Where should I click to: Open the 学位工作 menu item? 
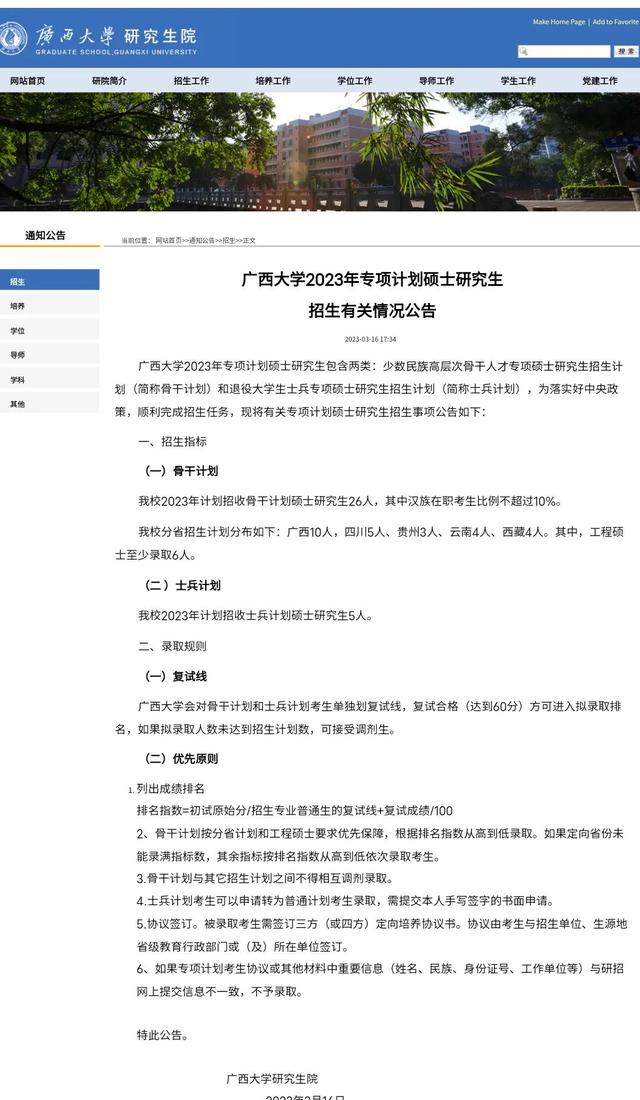(x=355, y=81)
